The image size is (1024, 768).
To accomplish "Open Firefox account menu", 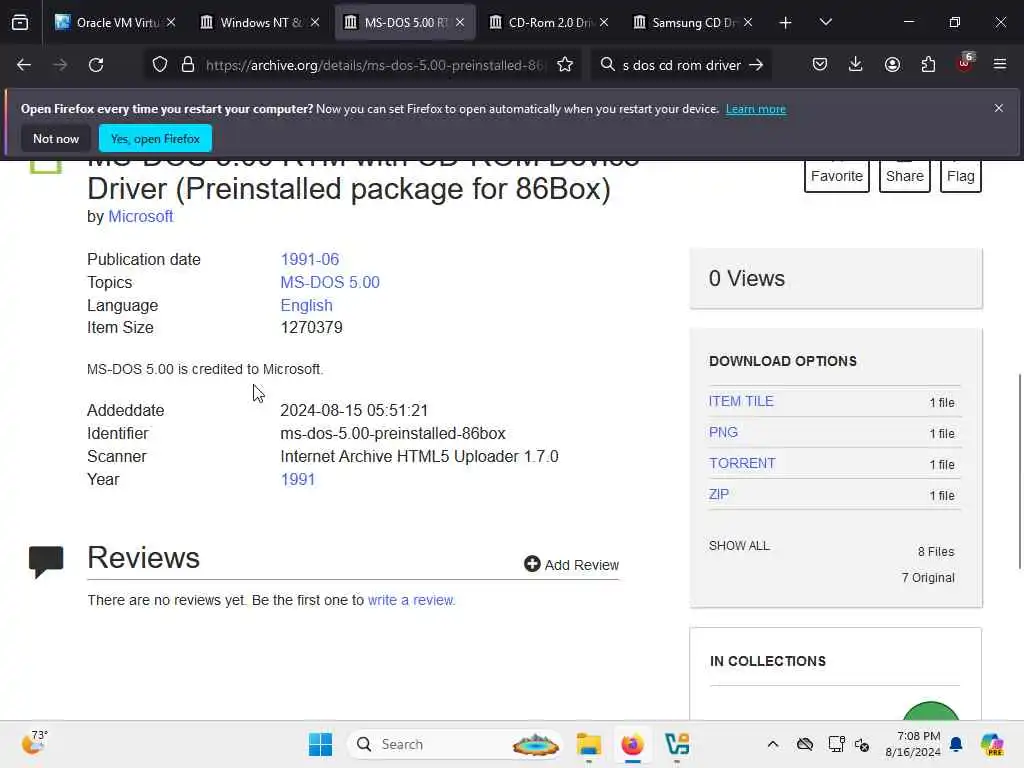I will [892, 65].
